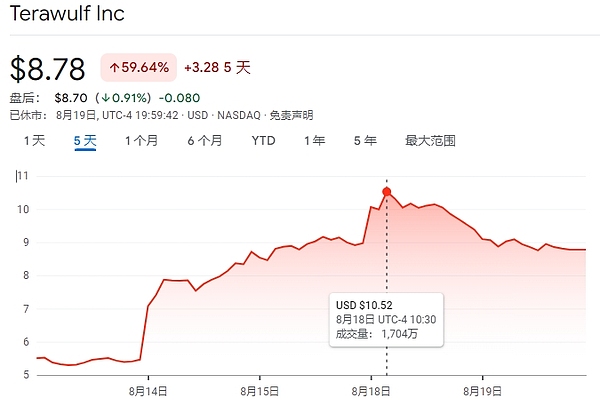This screenshot has width=600, height=406.
Task: Click the $8.78 current price
Action: (47, 69)
